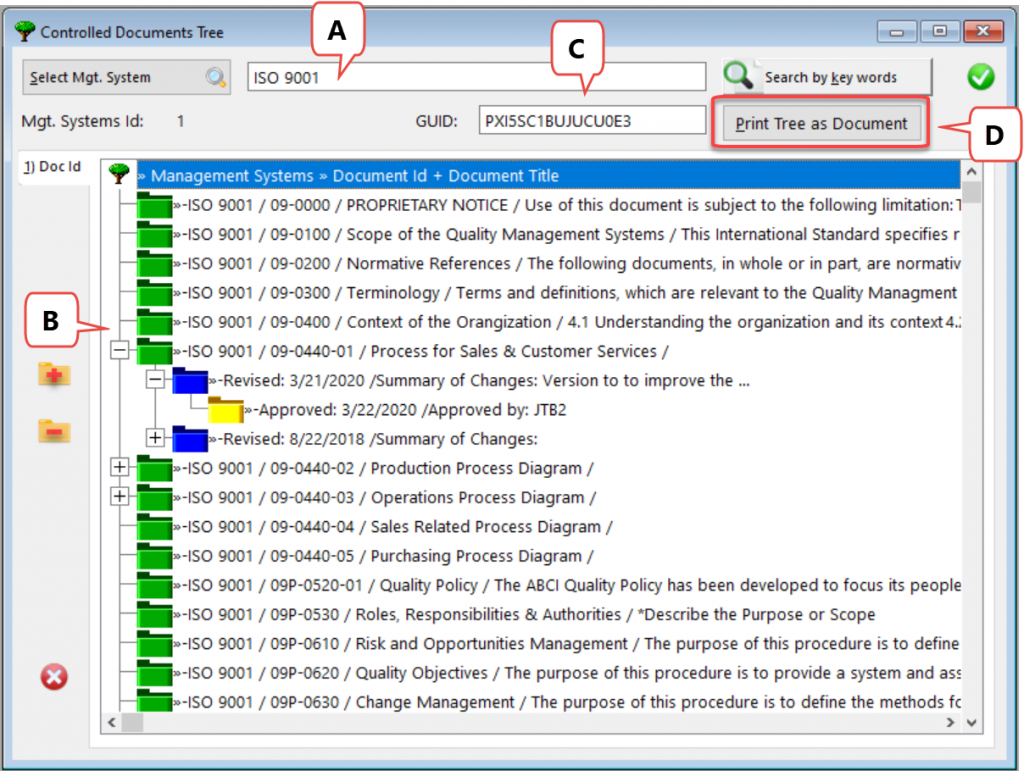The image size is (1024, 771).
Task: Collapse the Revised 3/21/2020 revision node
Action: pos(155,379)
